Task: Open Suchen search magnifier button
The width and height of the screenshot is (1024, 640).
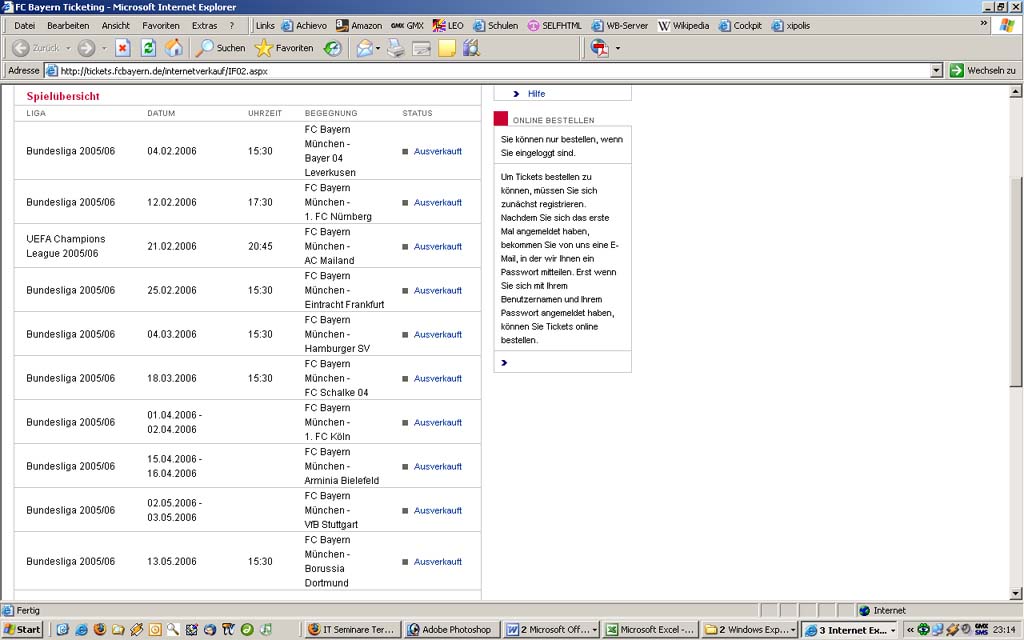Action: coord(221,48)
